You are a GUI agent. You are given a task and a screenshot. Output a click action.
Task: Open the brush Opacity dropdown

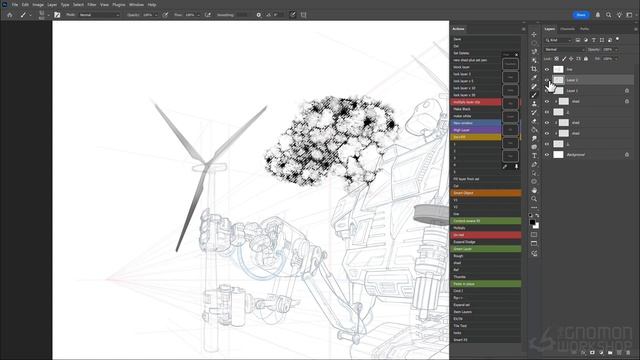click(x=156, y=15)
